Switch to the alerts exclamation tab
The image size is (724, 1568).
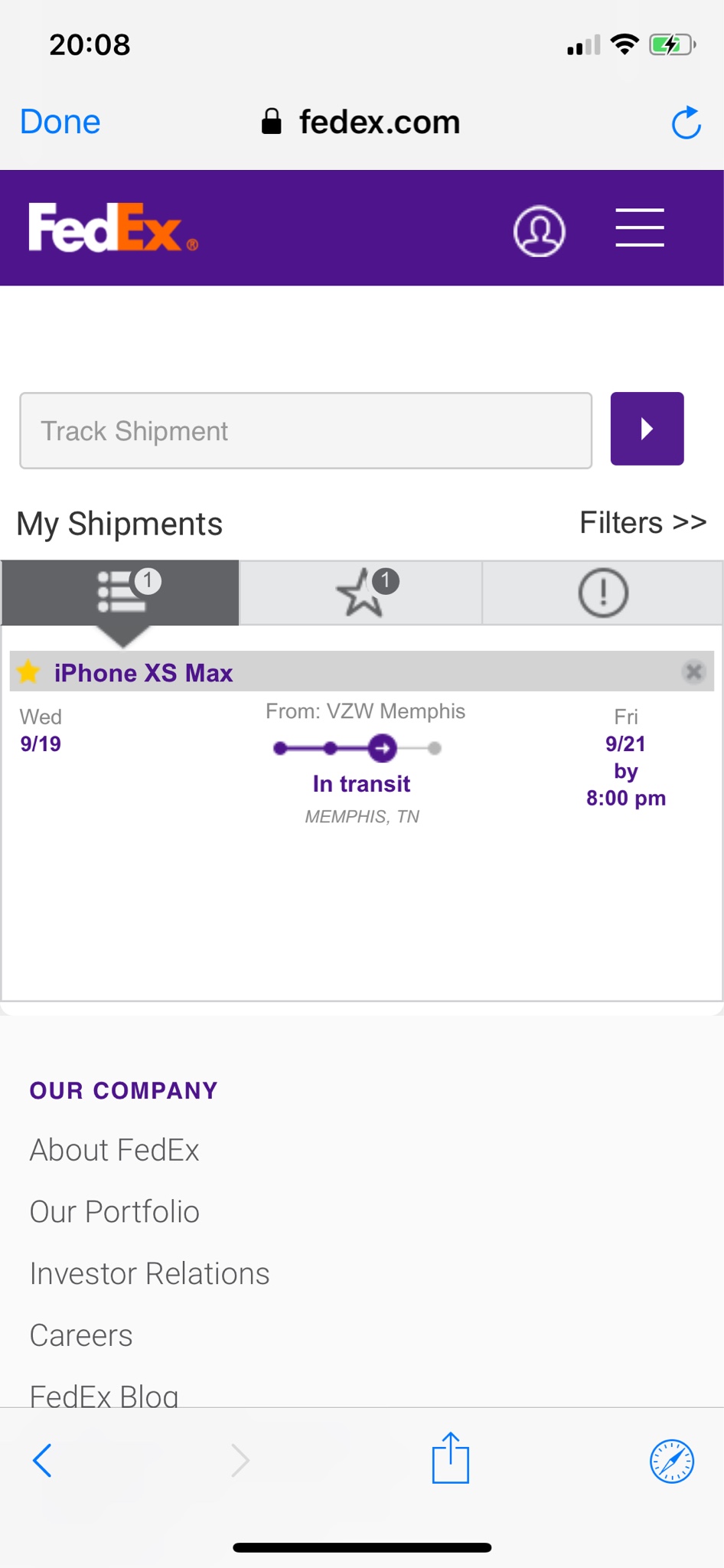point(603,593)
